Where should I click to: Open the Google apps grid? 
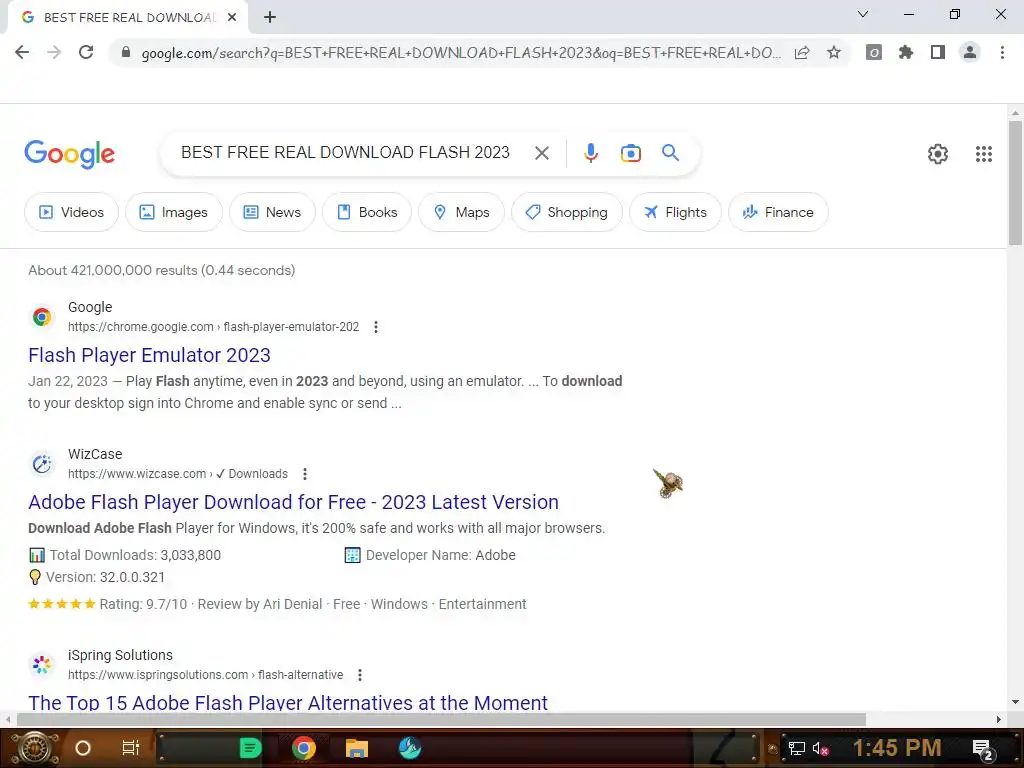click(984, 154)
